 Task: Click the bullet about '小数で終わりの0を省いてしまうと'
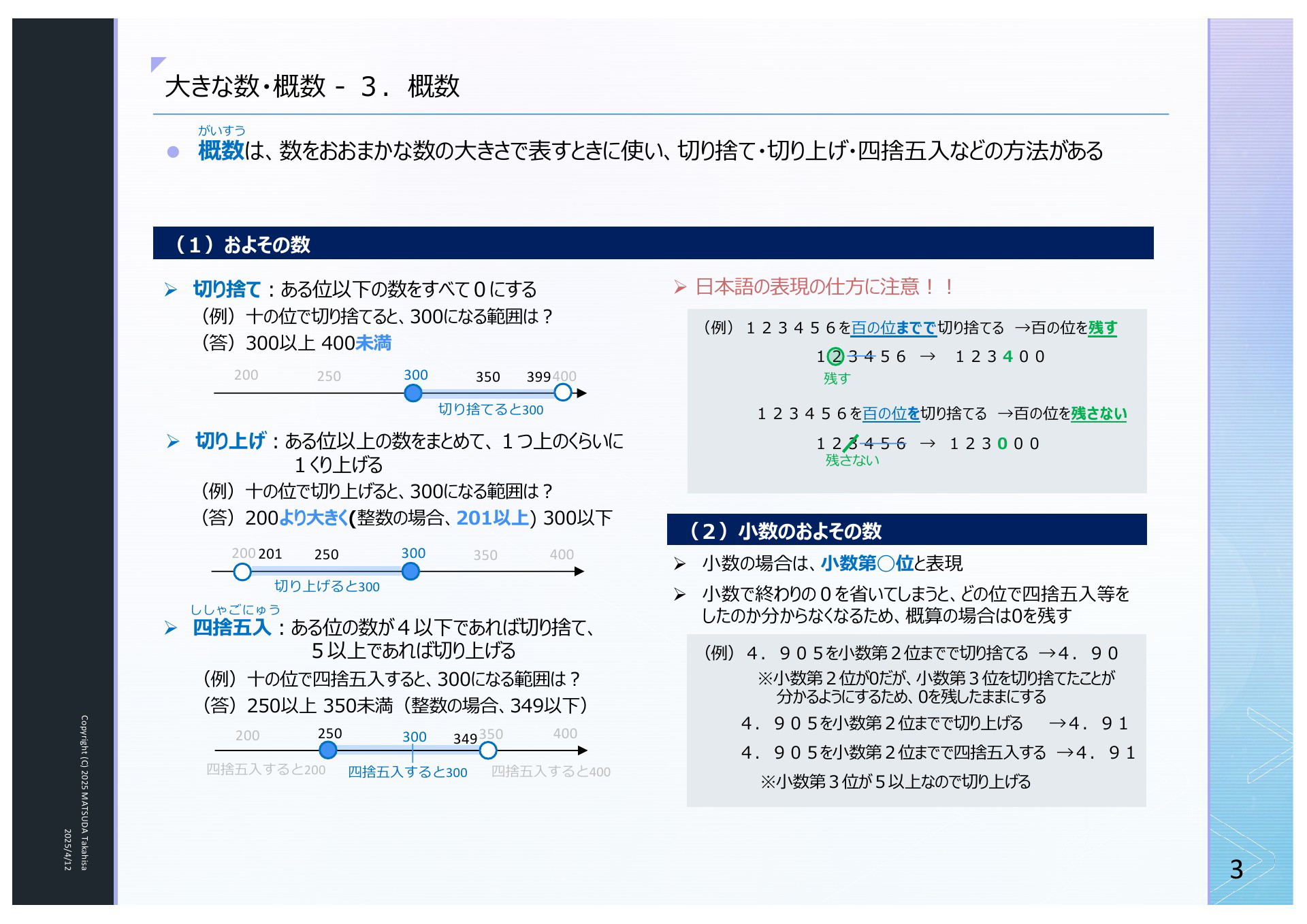pos(916,604)
